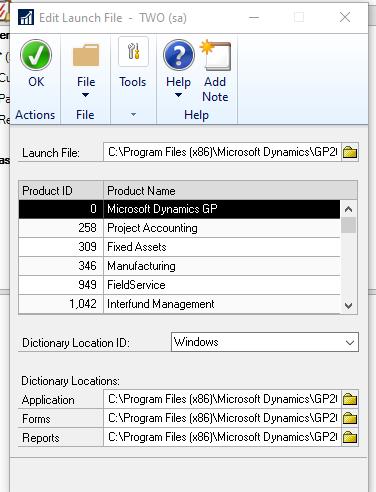Select the Microsoft Dynamics GP row
This screenshot has height=492, width=376.
(179, 209)
